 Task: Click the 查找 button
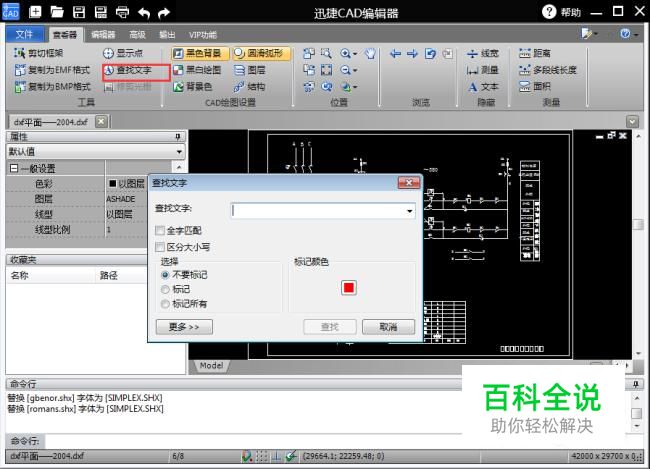coord(330,327)
